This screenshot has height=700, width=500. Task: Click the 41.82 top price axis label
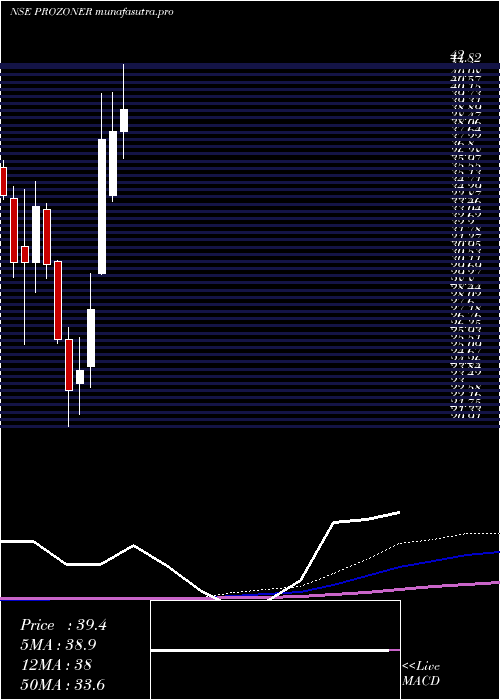[x=466, y=58]
